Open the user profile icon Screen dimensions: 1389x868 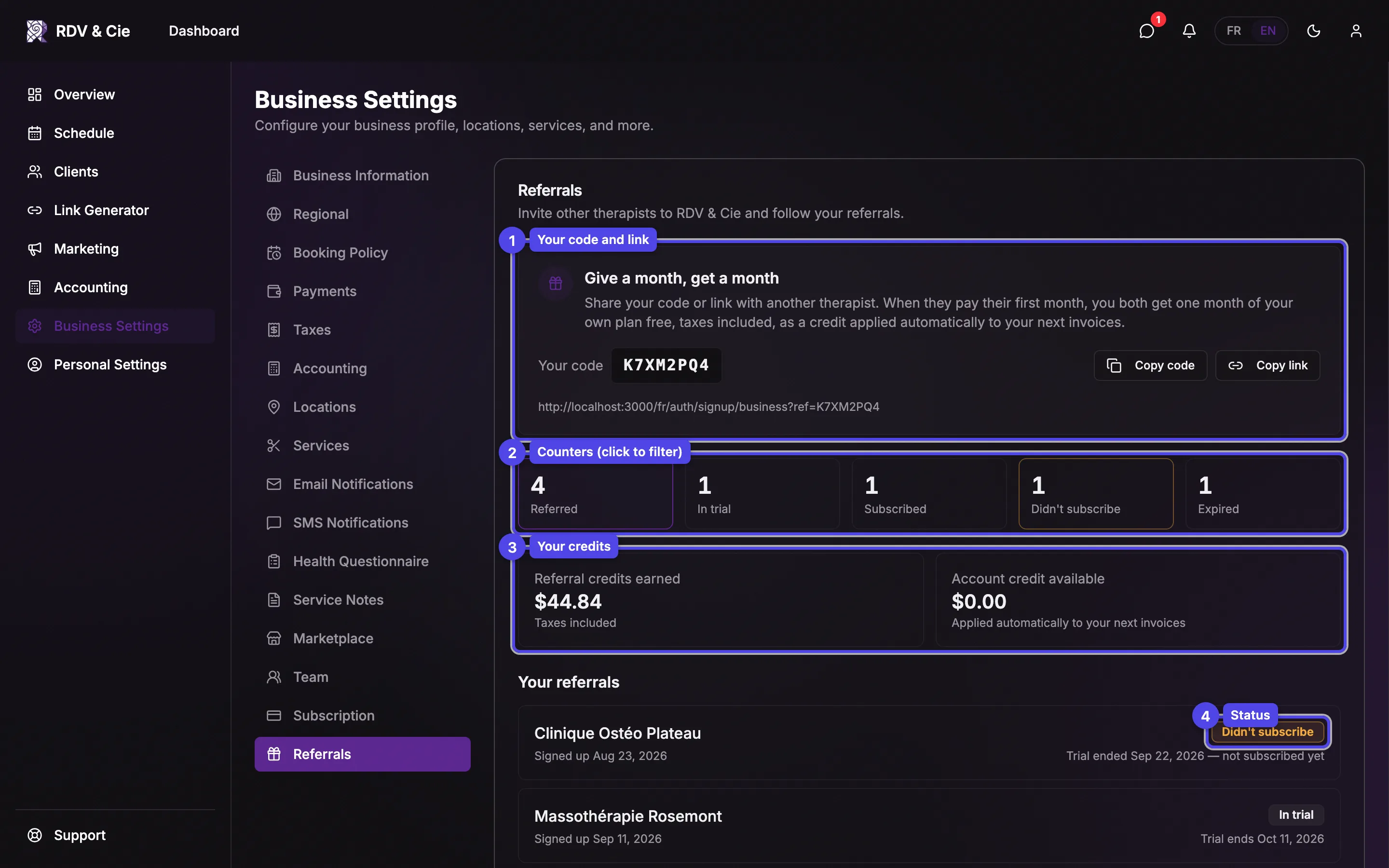pos(1356,30)
